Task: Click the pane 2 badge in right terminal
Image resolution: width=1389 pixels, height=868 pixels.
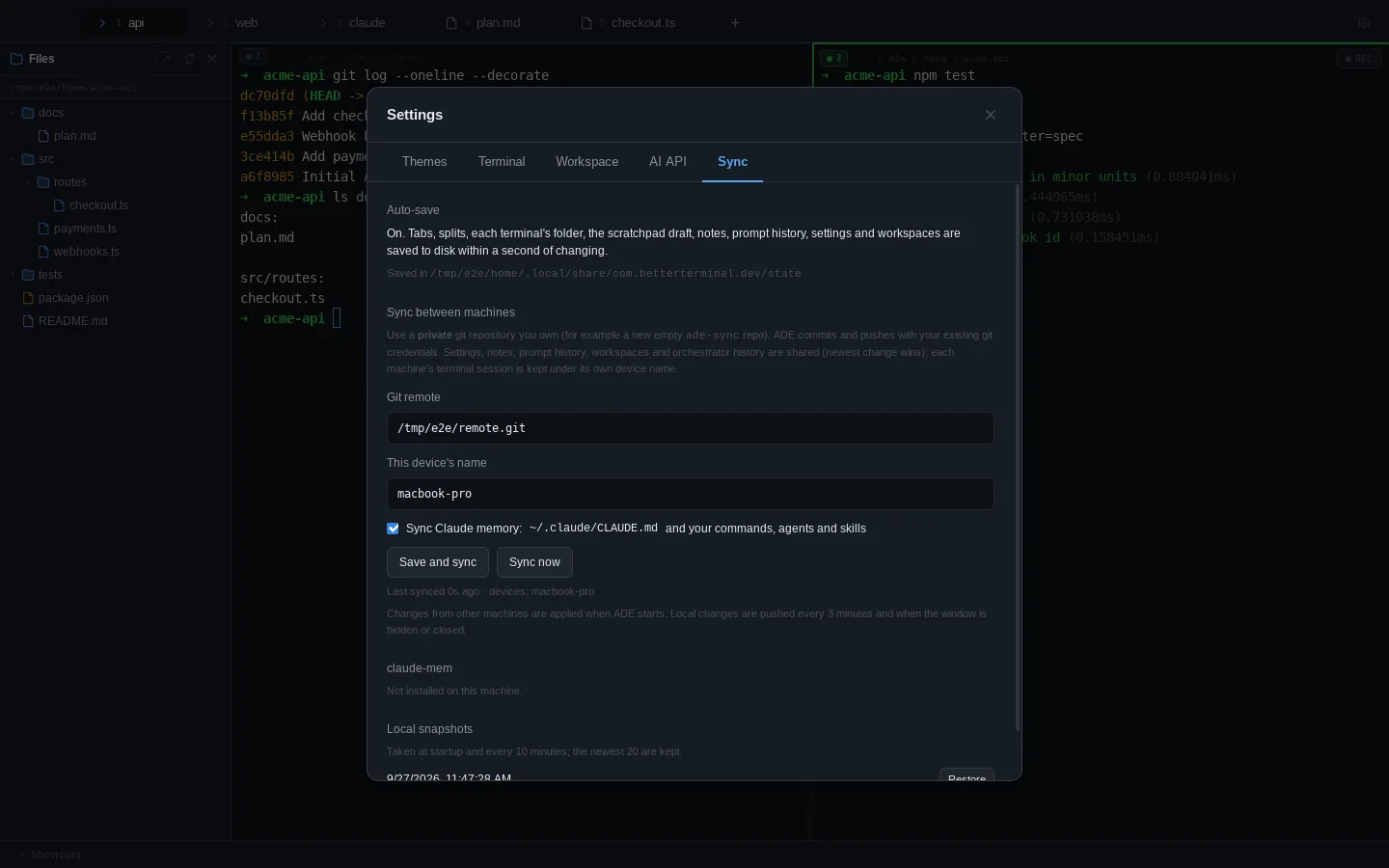Action: pos(834,58)
